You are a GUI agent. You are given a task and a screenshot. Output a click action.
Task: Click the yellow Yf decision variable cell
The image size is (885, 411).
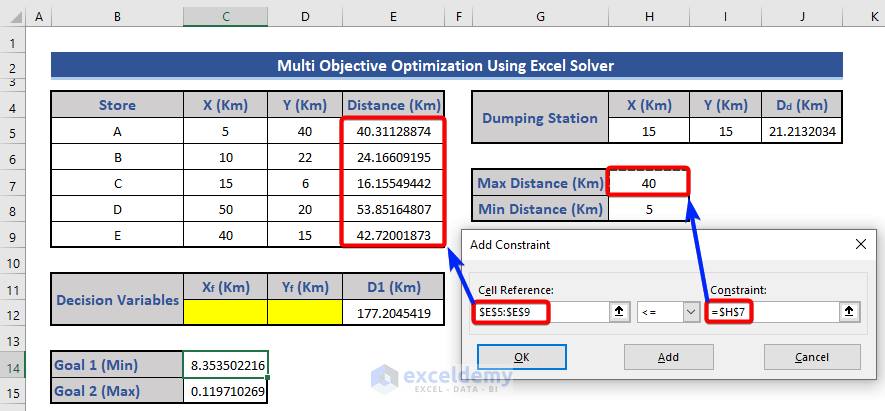[x=304, y=313]
